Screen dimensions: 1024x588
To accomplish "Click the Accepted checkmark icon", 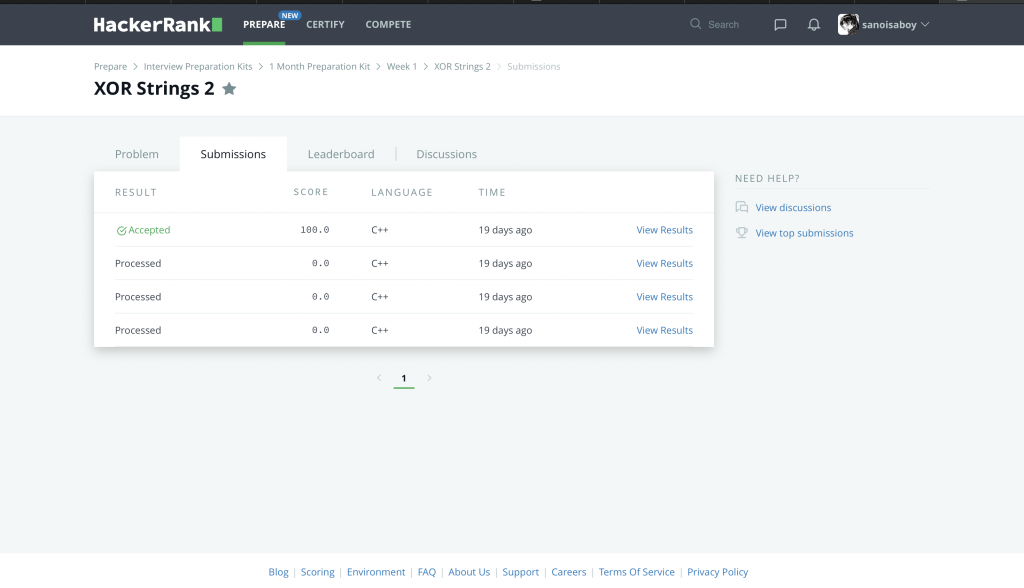I will tap(121, 231).
